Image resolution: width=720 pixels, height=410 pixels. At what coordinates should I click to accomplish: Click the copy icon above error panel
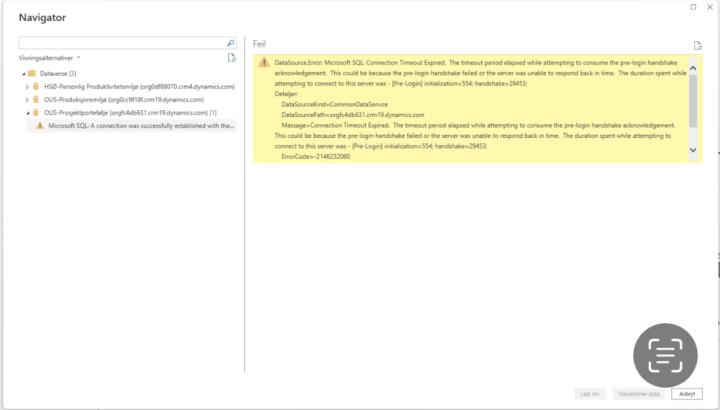[698, 45]
